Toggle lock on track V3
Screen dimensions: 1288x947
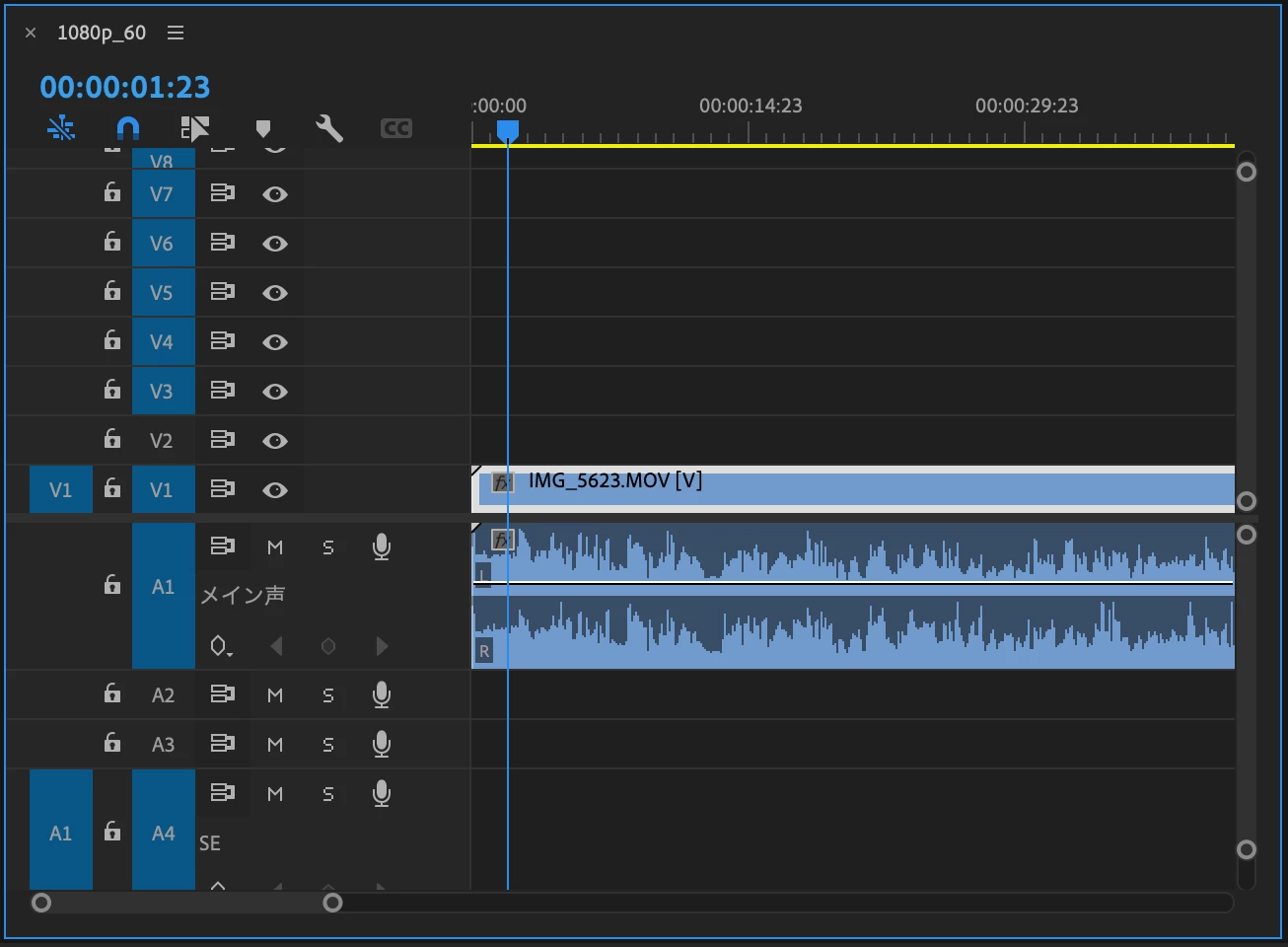[x=112, y=390]
